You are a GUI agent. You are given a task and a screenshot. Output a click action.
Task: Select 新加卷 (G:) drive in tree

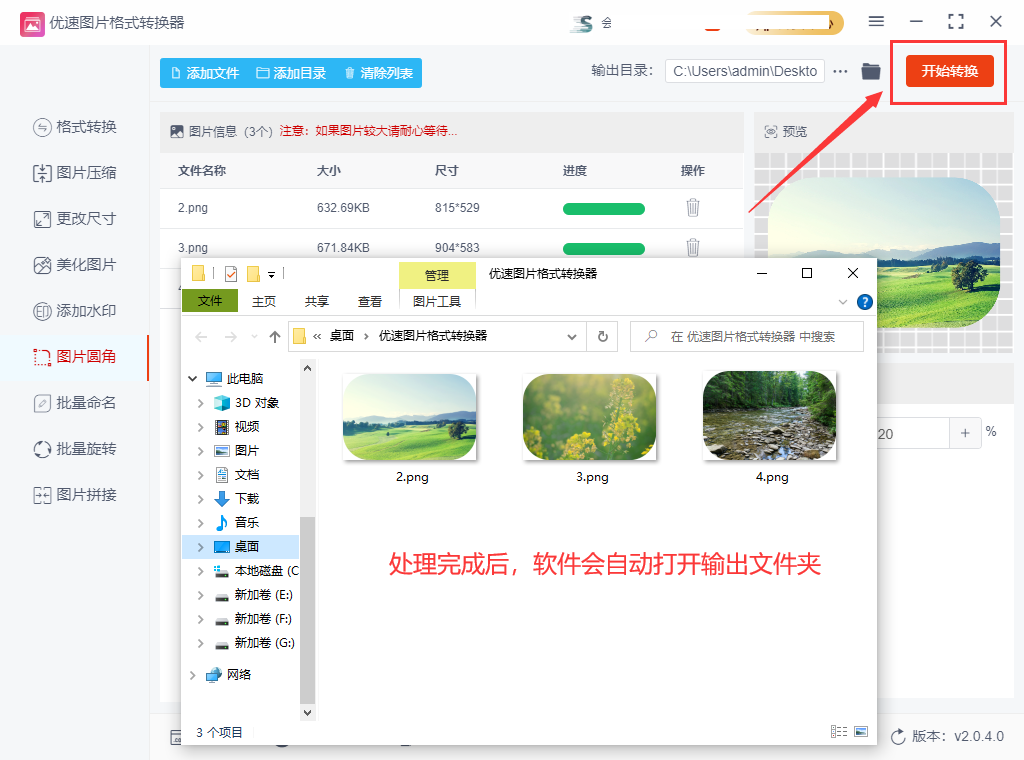point(255,643)
